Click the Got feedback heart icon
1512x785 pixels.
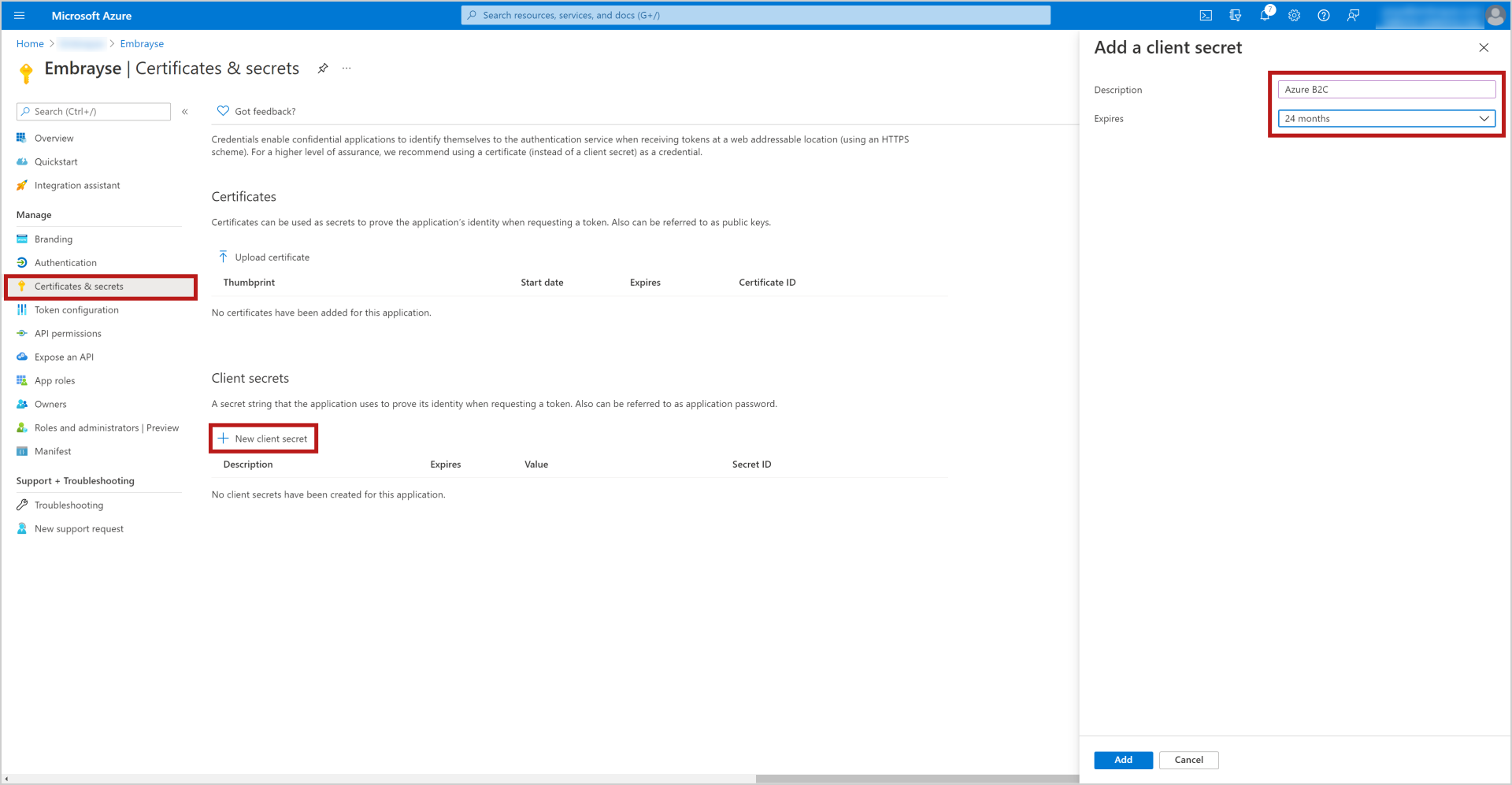coord(223,111)
